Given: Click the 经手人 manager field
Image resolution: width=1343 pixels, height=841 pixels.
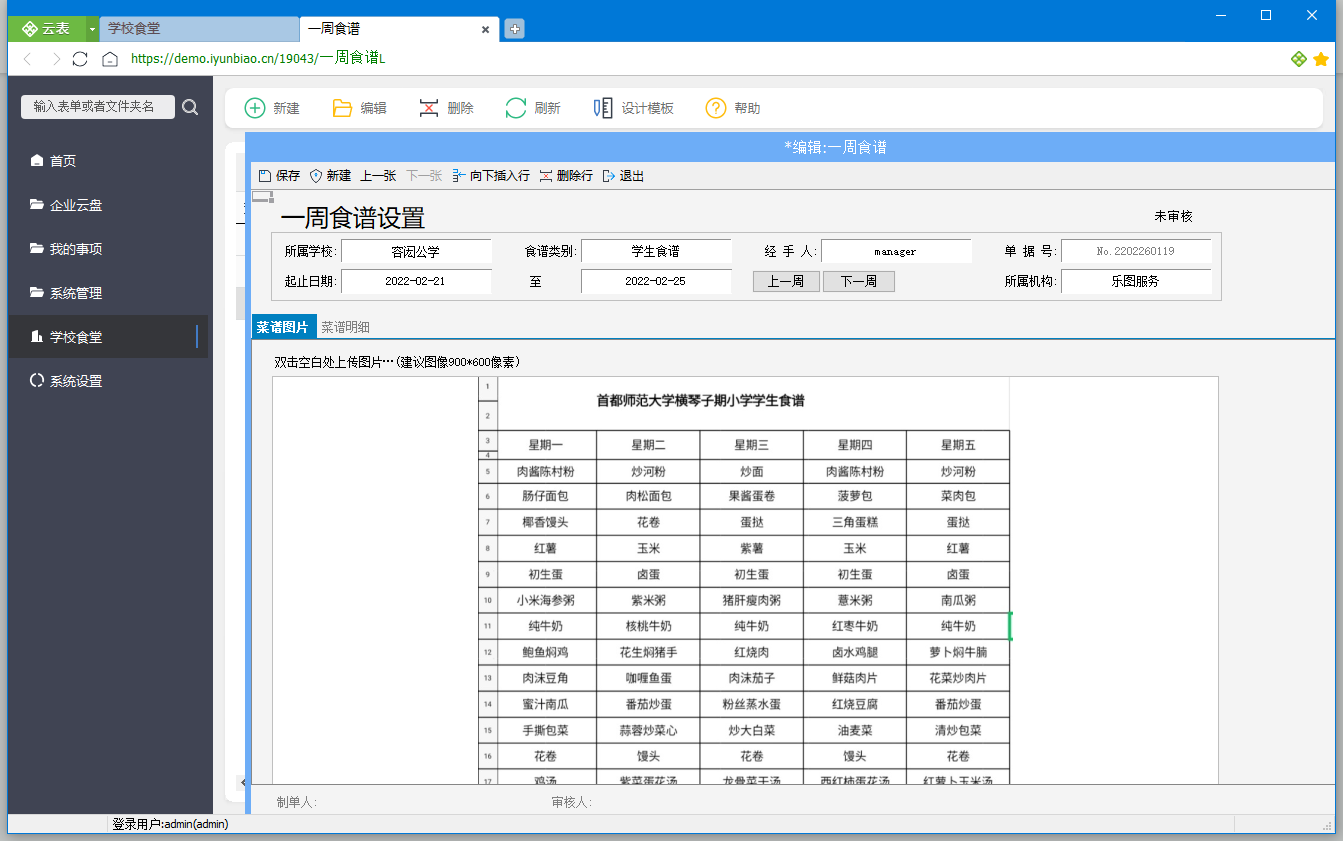Looking at the screenshot, I should tap(896, 252).
